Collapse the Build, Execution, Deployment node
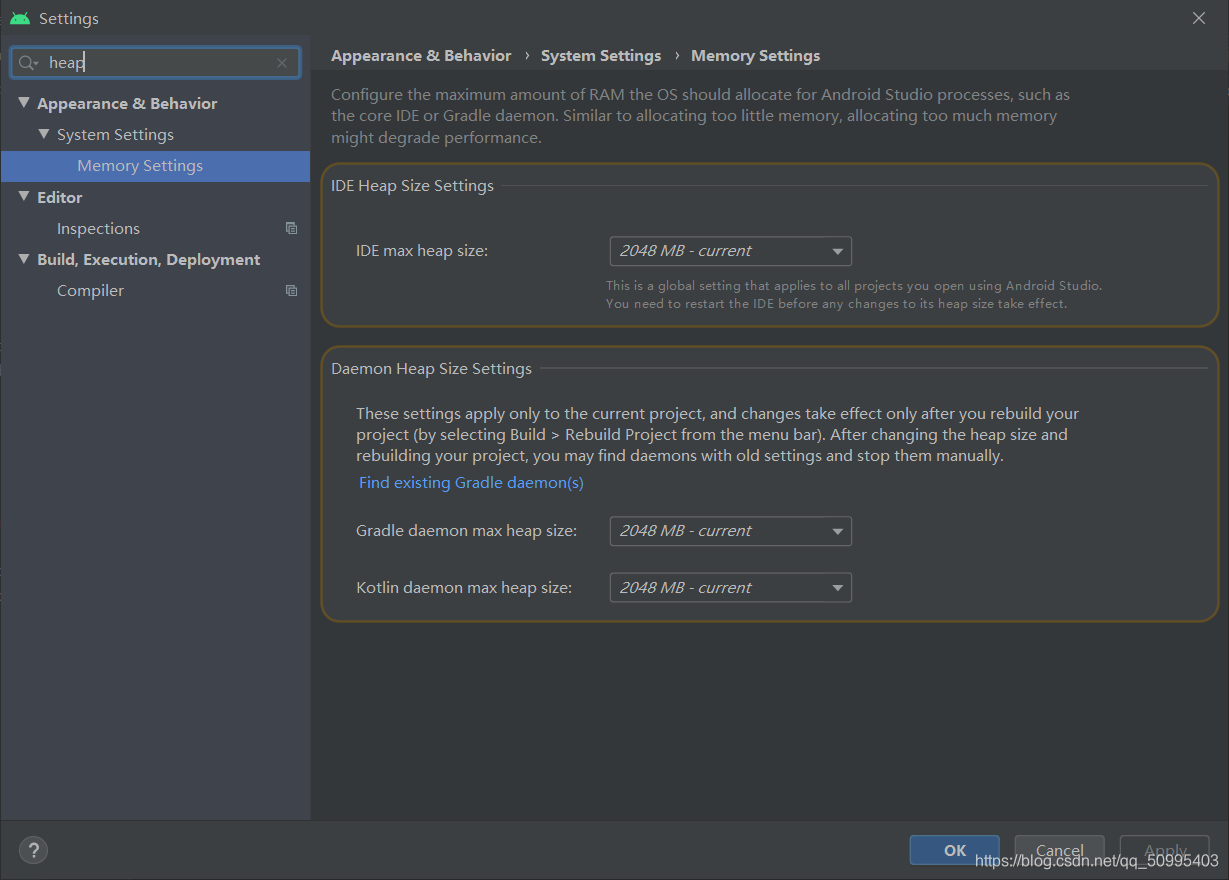Viewport: 1229px width, 880px height. 24,259
